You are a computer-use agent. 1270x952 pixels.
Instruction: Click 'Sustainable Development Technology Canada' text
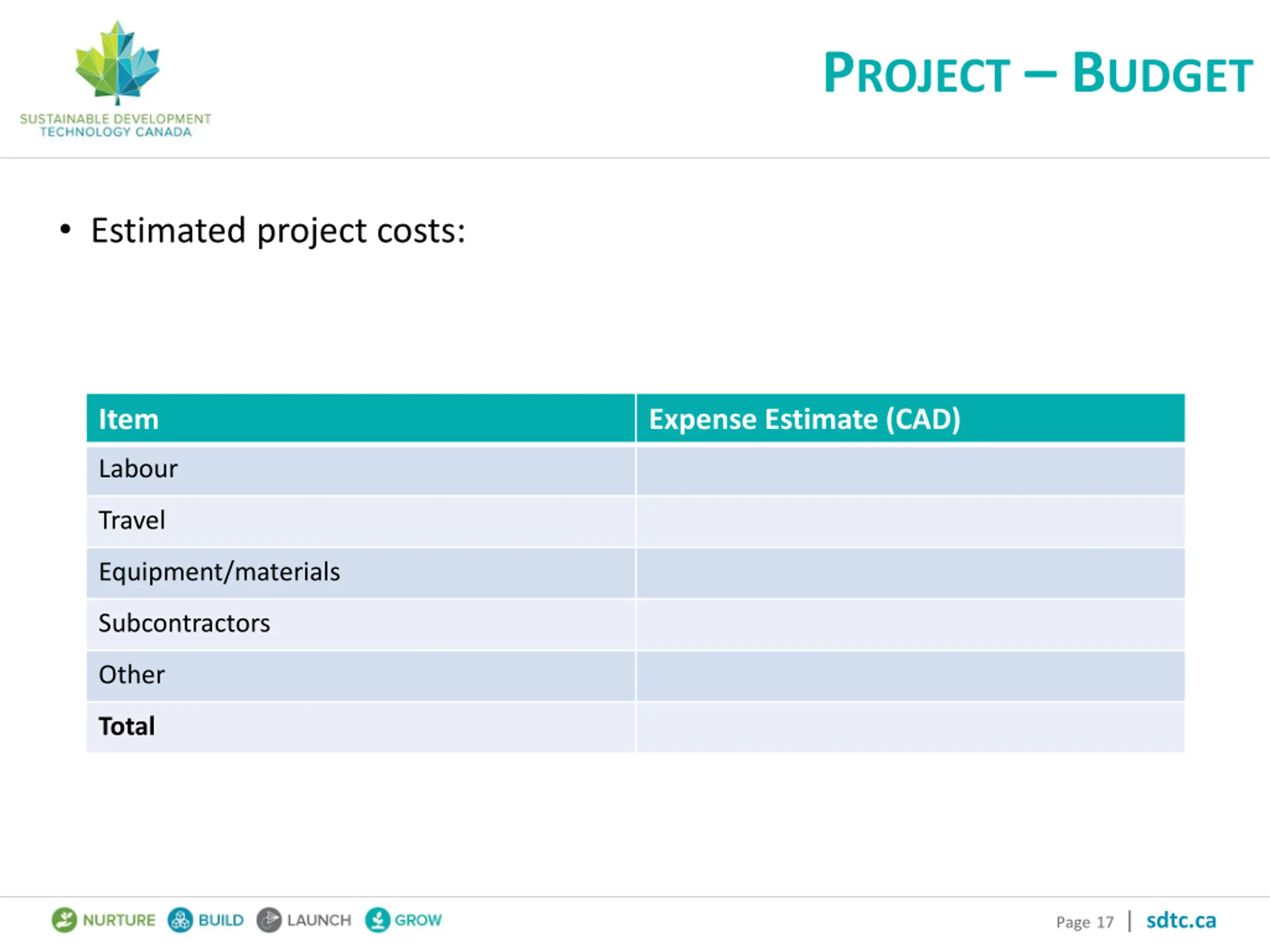pos(116,125)
